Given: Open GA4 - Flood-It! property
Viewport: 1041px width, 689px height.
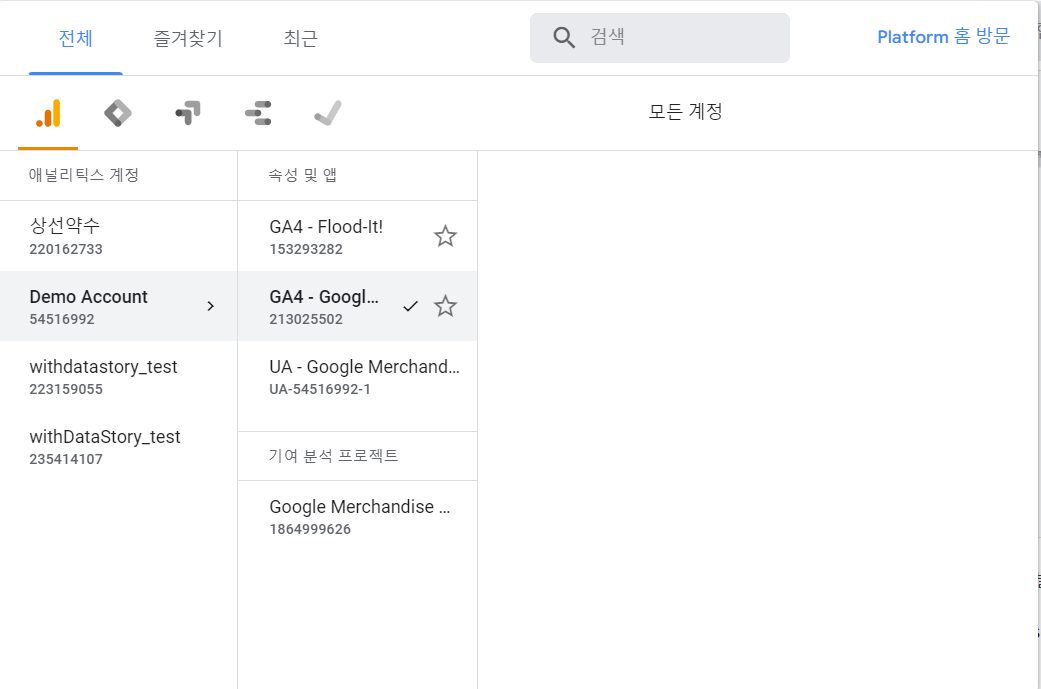Looking at the screenshot, I should pos(357,236).
